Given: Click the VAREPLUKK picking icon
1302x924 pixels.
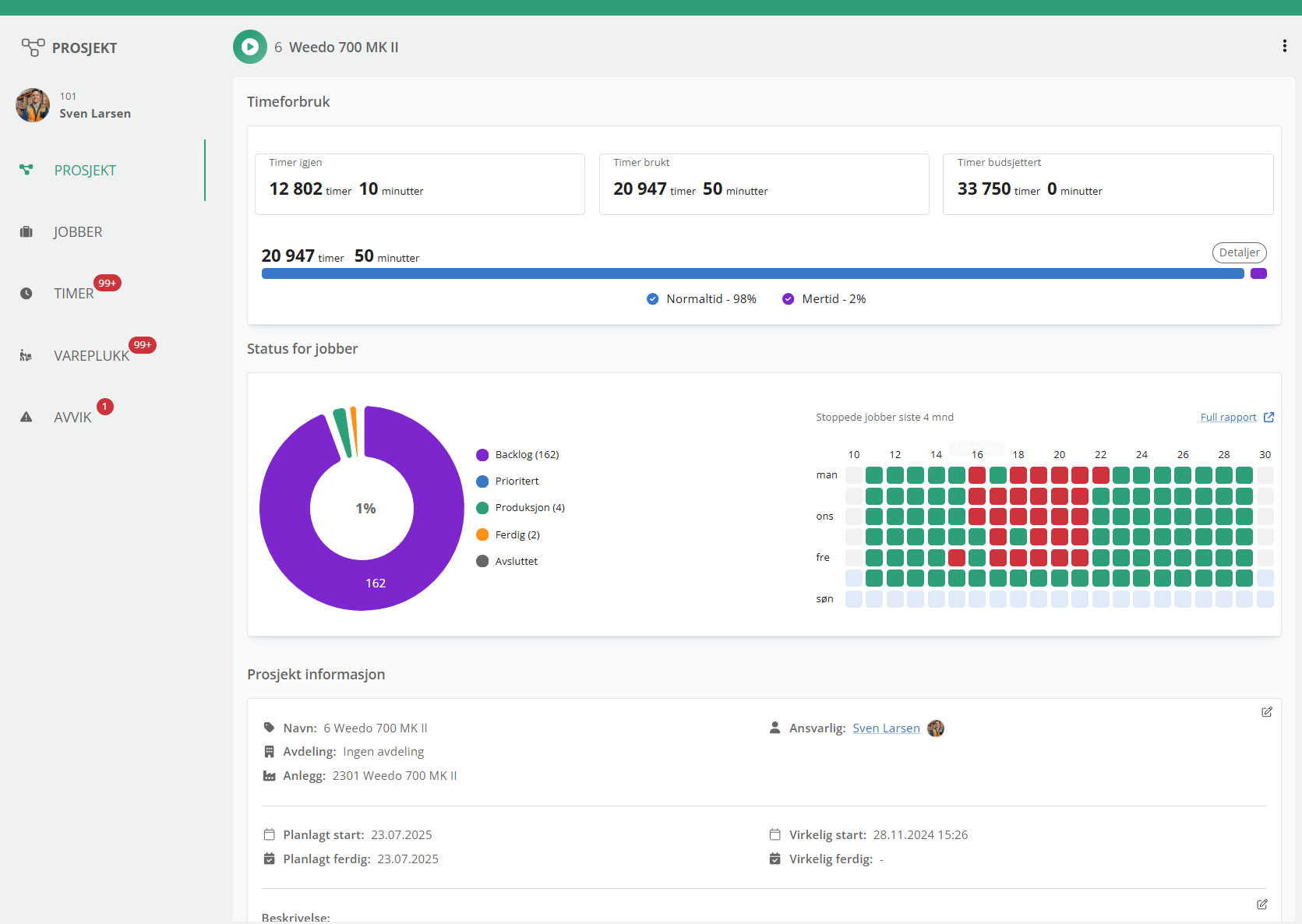Looking at the screenshot, I should tap(26, 356).
